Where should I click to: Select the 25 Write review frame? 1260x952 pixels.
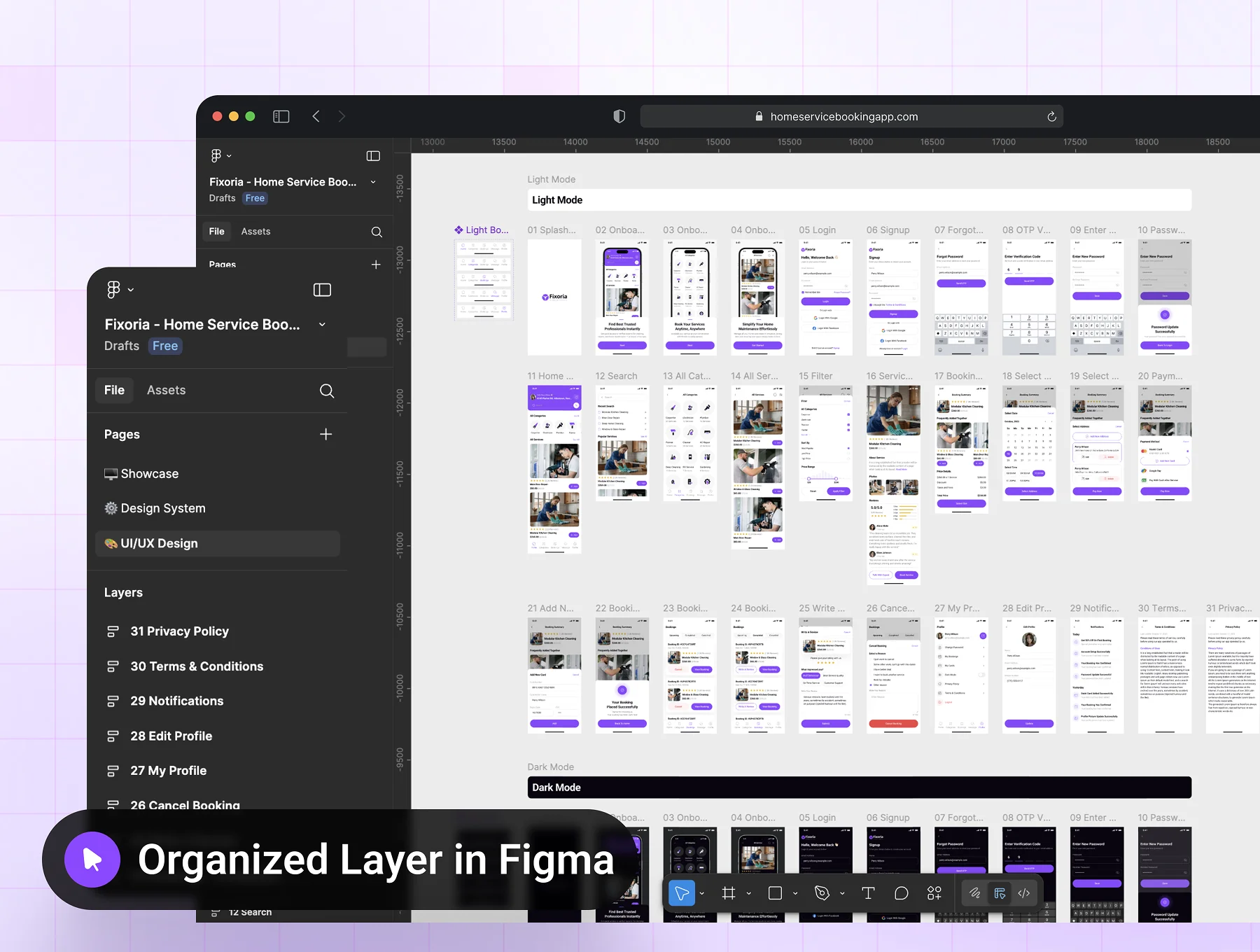click(825, 675)
